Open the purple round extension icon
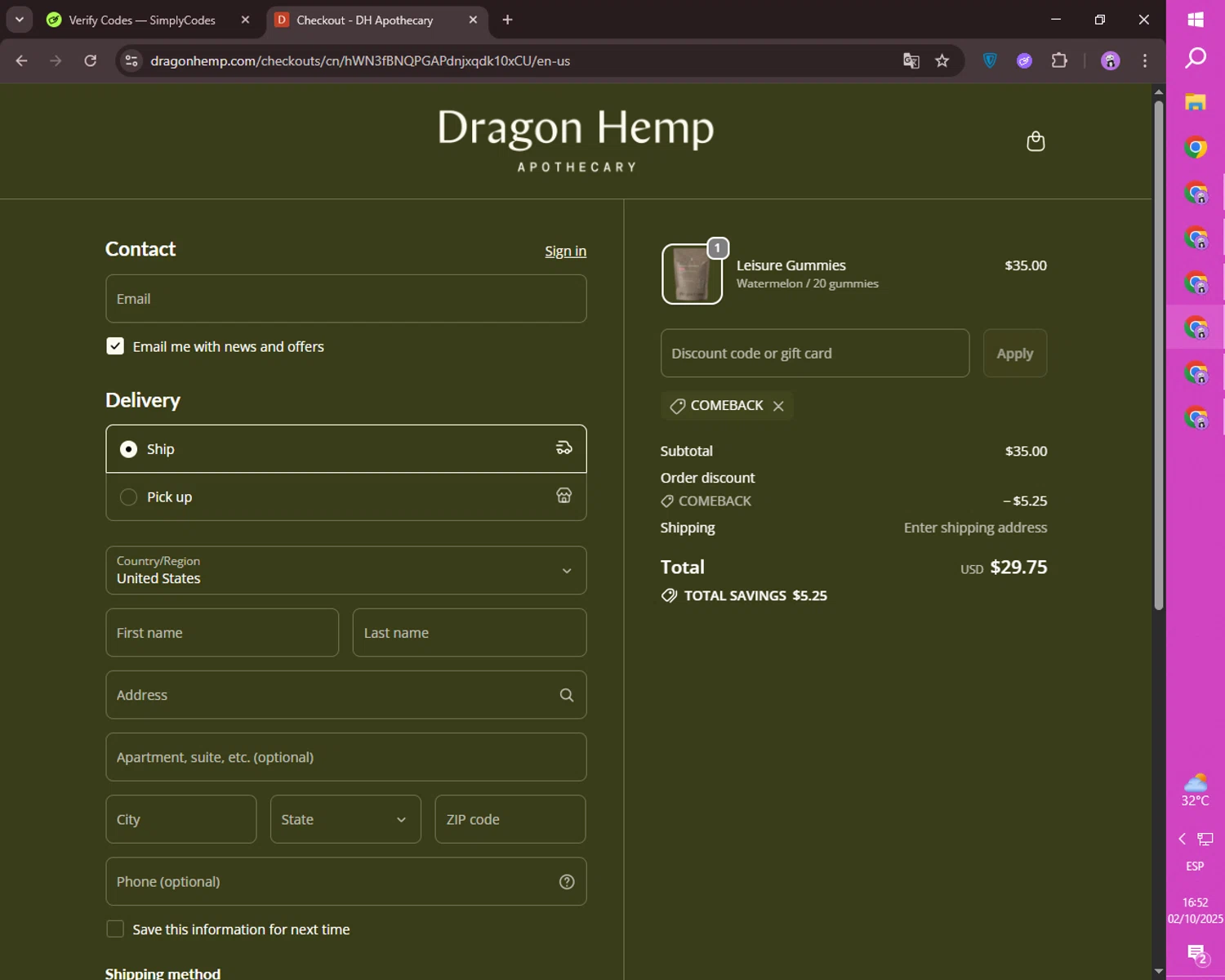Image resolution: width=1225 pixels, height=980 pixels. 1024,60
